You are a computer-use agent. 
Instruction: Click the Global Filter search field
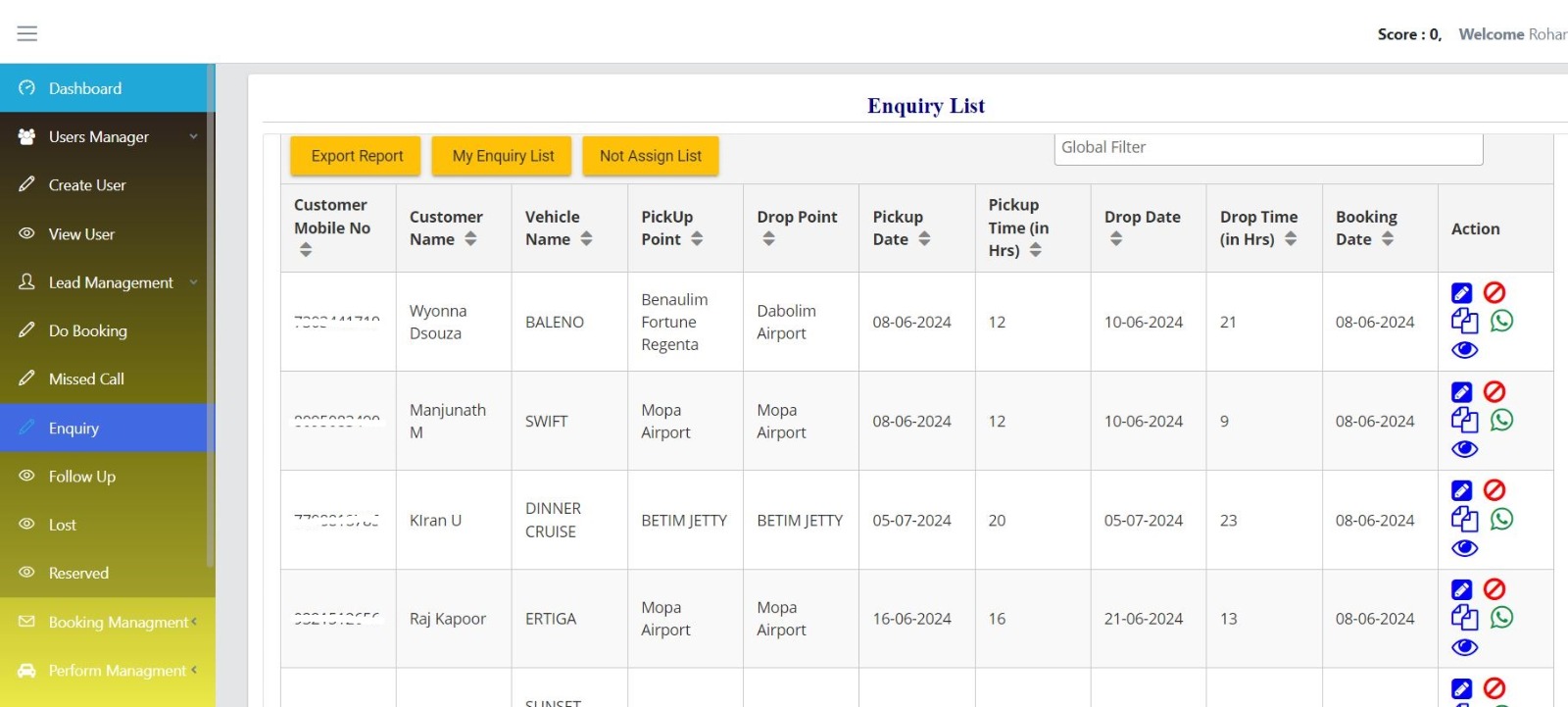point(1268,148)
